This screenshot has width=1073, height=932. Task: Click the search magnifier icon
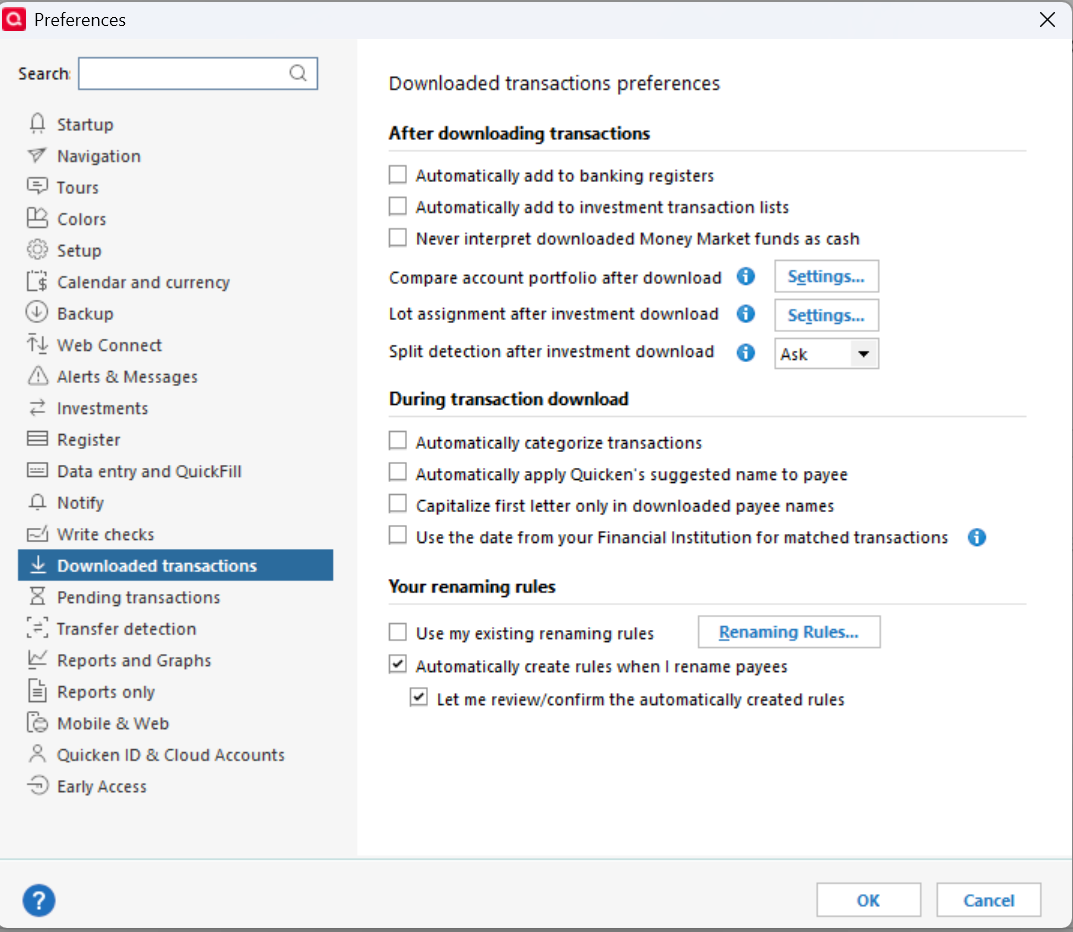coord(298,73)
